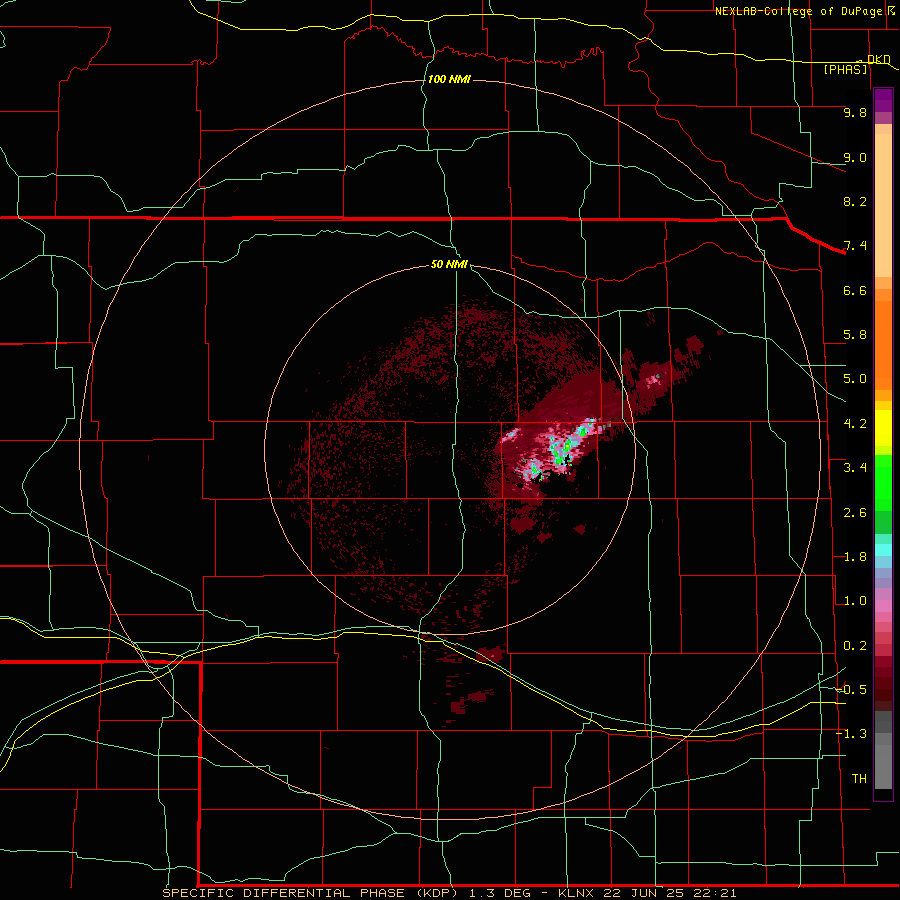Pick the peach segment of the color bar

pyautogui.click(x=883, y=201)
